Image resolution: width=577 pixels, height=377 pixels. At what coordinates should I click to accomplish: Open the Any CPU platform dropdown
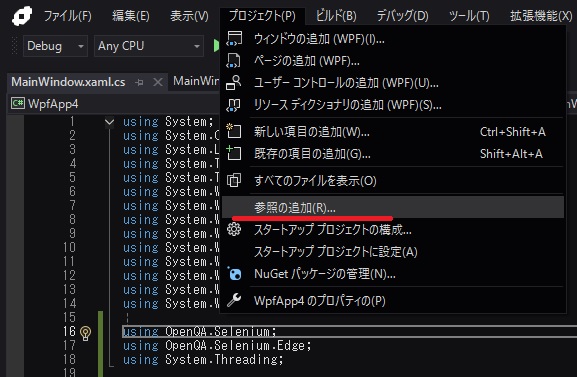149,46
